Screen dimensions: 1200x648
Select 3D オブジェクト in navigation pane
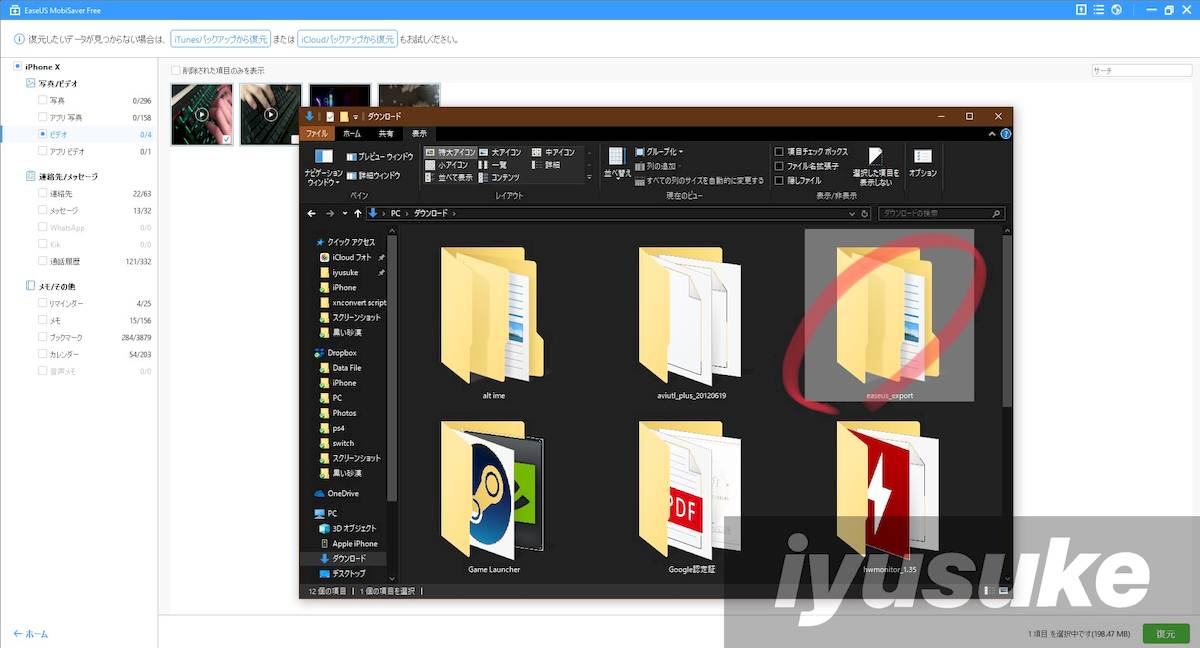tap(347, 528)
